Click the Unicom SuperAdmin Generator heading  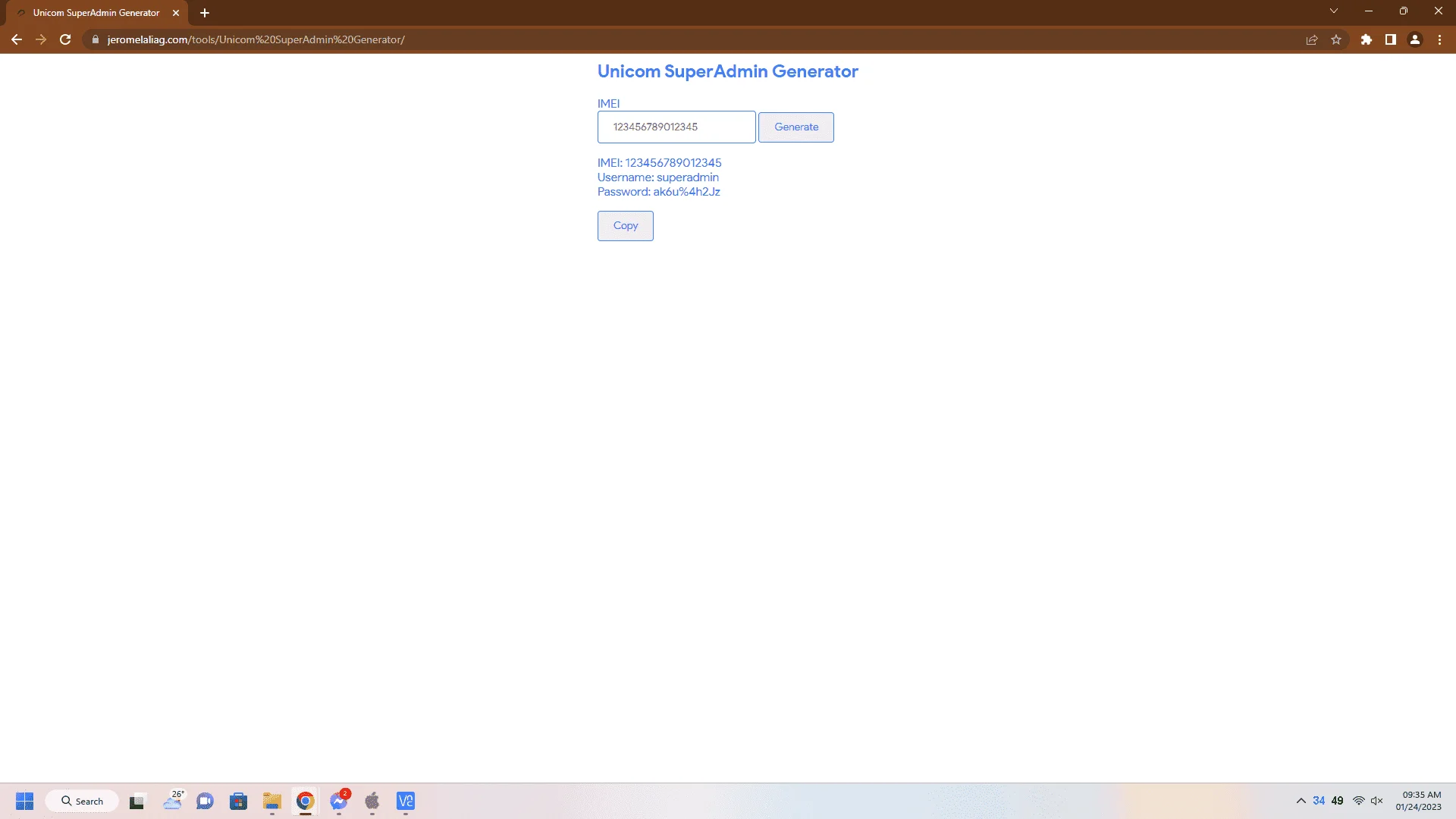pyautogui.click(x=727, y=71)
